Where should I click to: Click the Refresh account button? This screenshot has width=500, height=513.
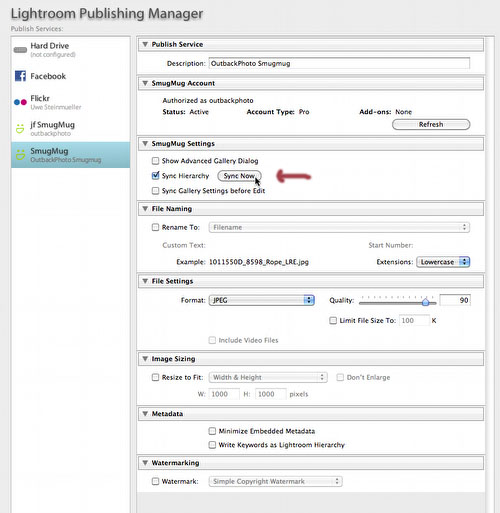(x=431, y=124)
